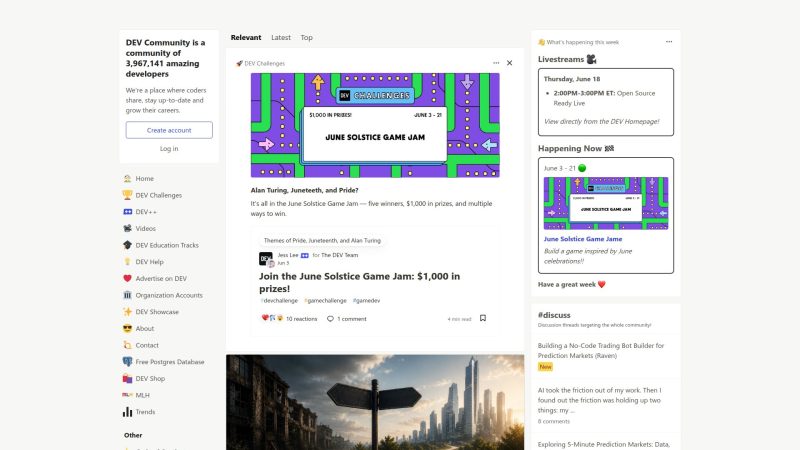Open the Videos sidebar link

[x=145, y=228]
